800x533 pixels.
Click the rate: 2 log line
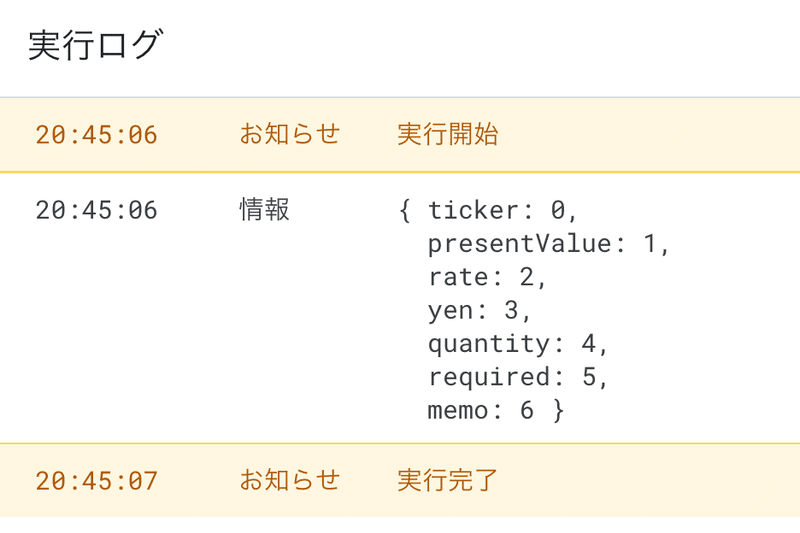click(x=487, y=277)
